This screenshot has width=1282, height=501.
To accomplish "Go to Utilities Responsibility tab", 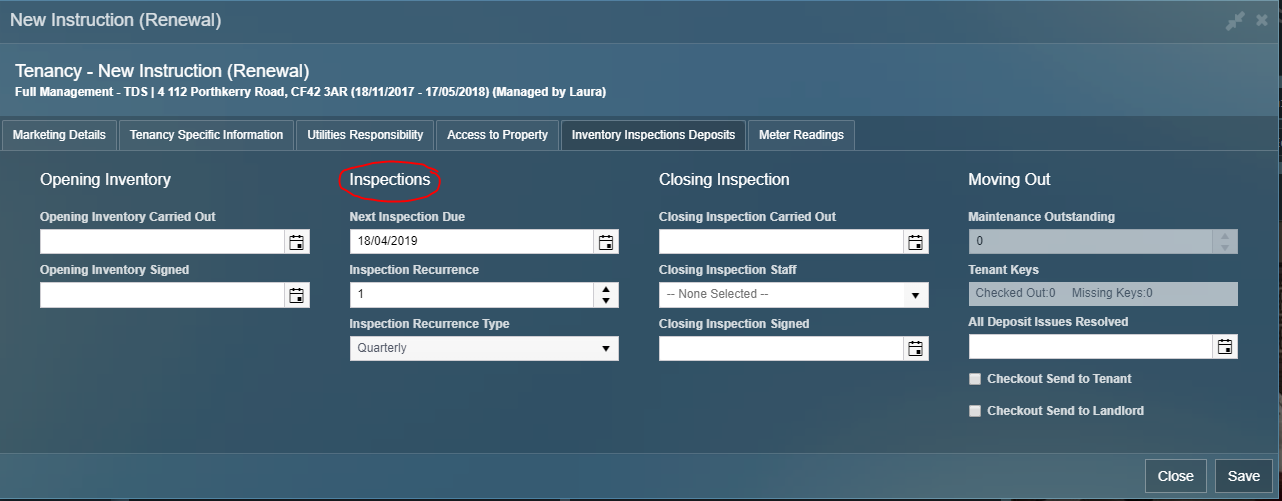I will click(x=366, y=135).
